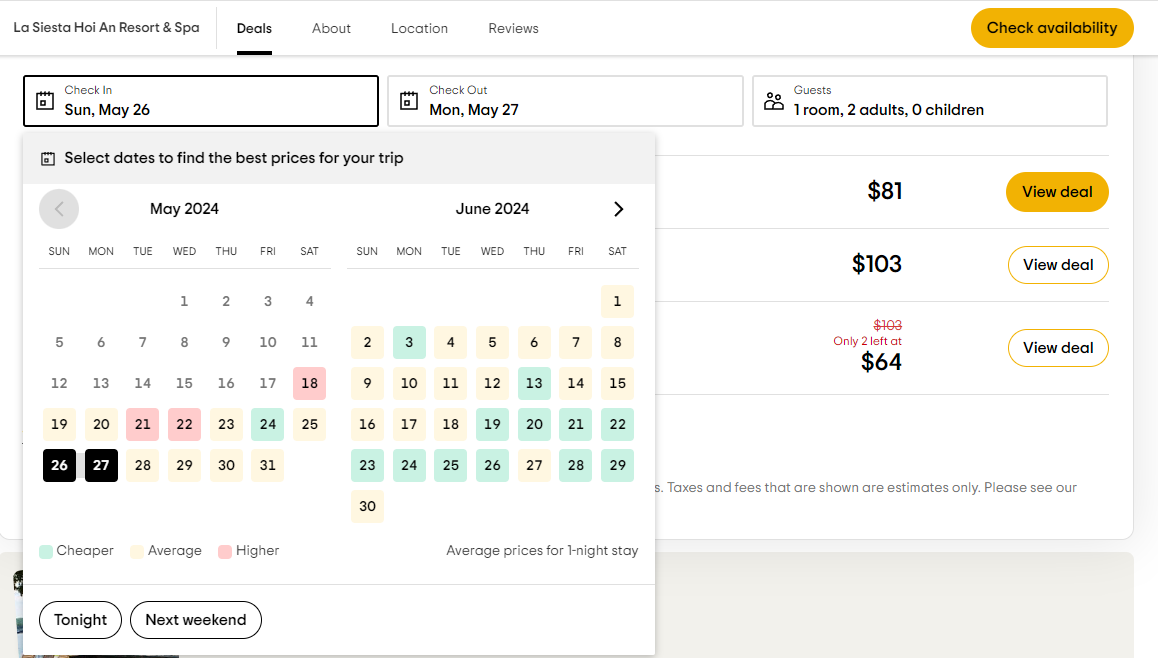Pick June 23 on the calendar
Image resolution: width=1158 pixels, height=658 pixels.
coord(367,465)
